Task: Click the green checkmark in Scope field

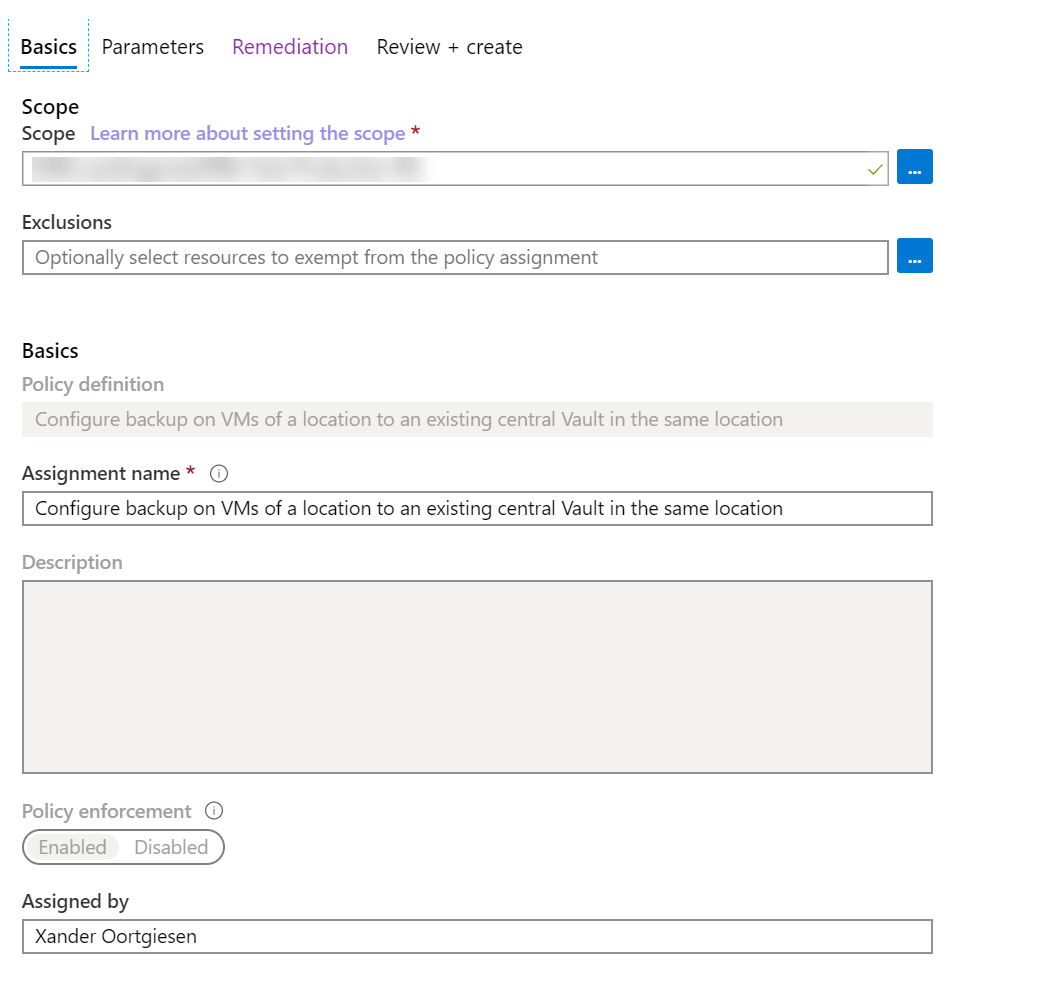Action: click(x=875, y=169)
